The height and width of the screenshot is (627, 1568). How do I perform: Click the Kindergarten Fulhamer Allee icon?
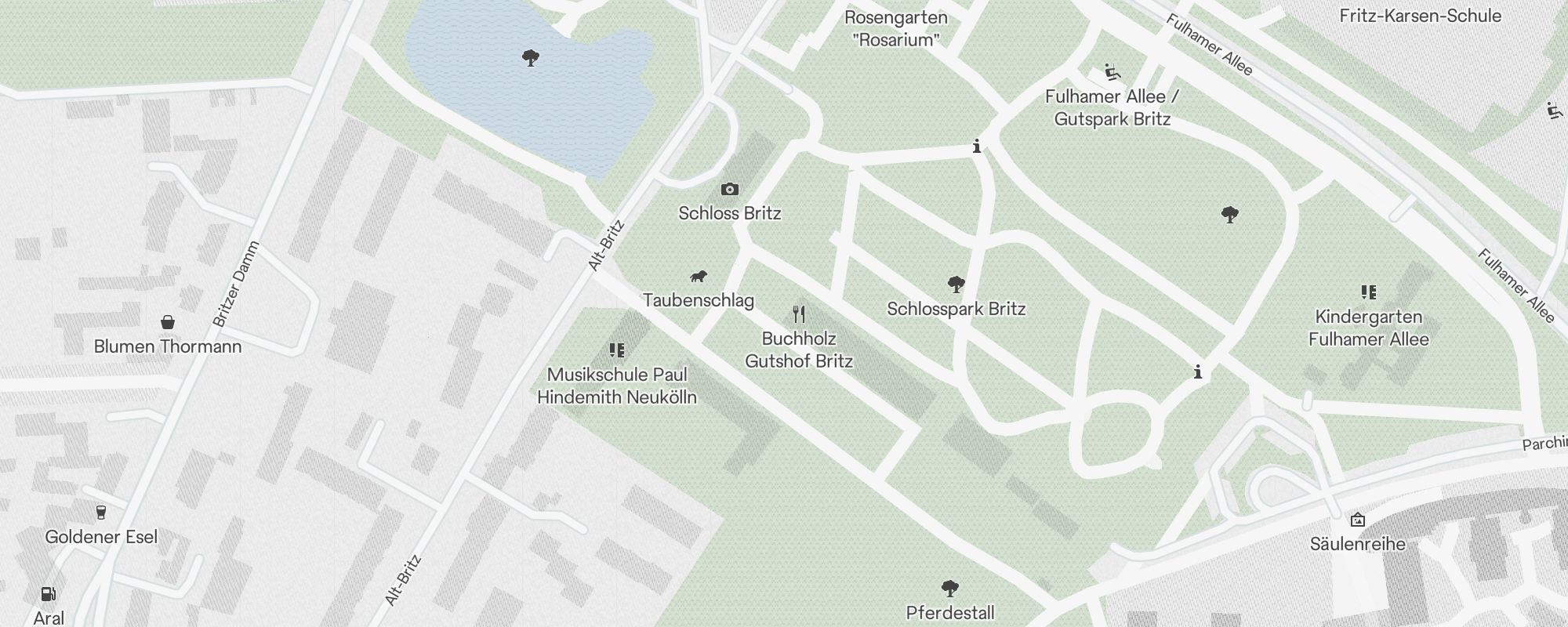(1369, 292)
